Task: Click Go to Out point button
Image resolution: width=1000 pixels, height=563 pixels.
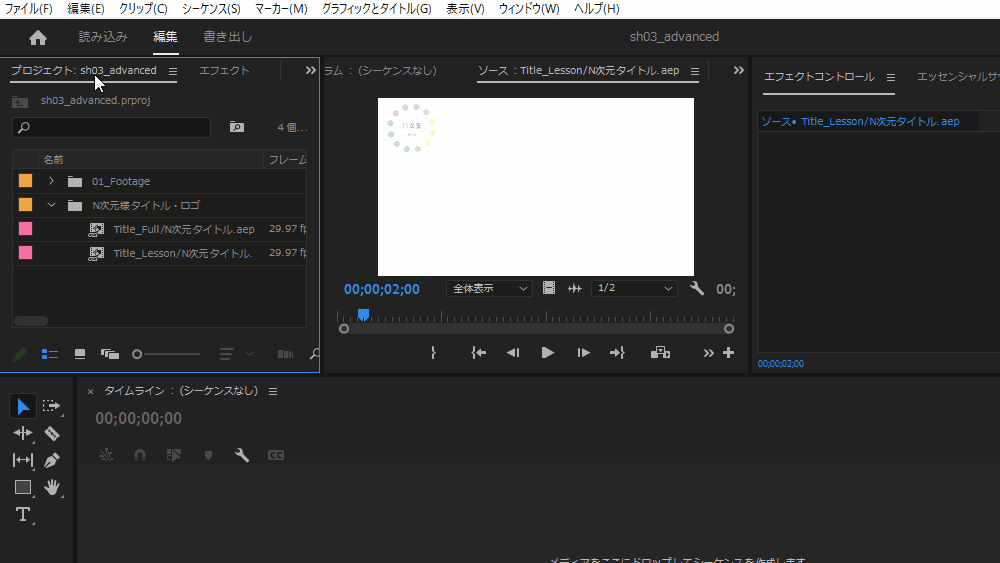Action: tap(617, 353)
